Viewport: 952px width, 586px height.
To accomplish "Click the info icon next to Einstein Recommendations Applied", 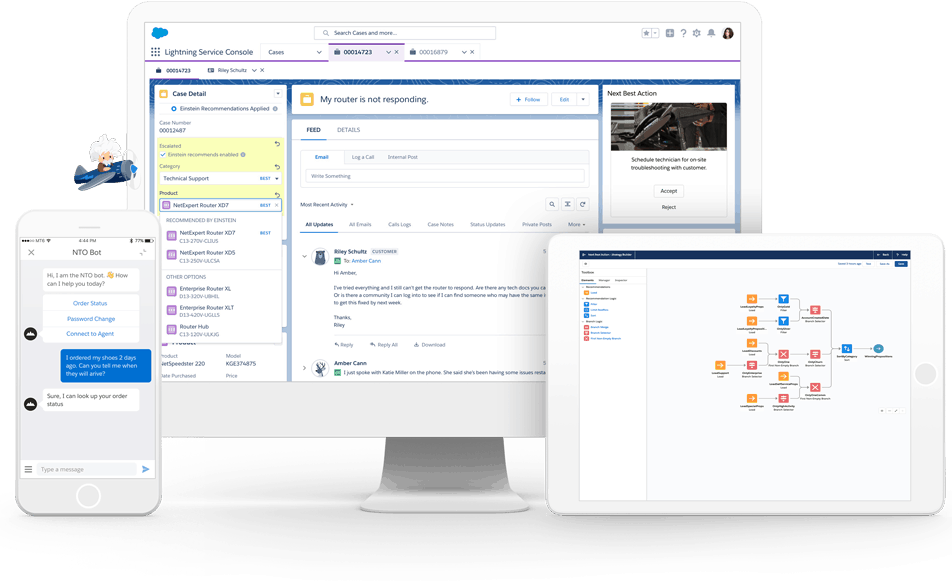I will click(x=275, y=109).
